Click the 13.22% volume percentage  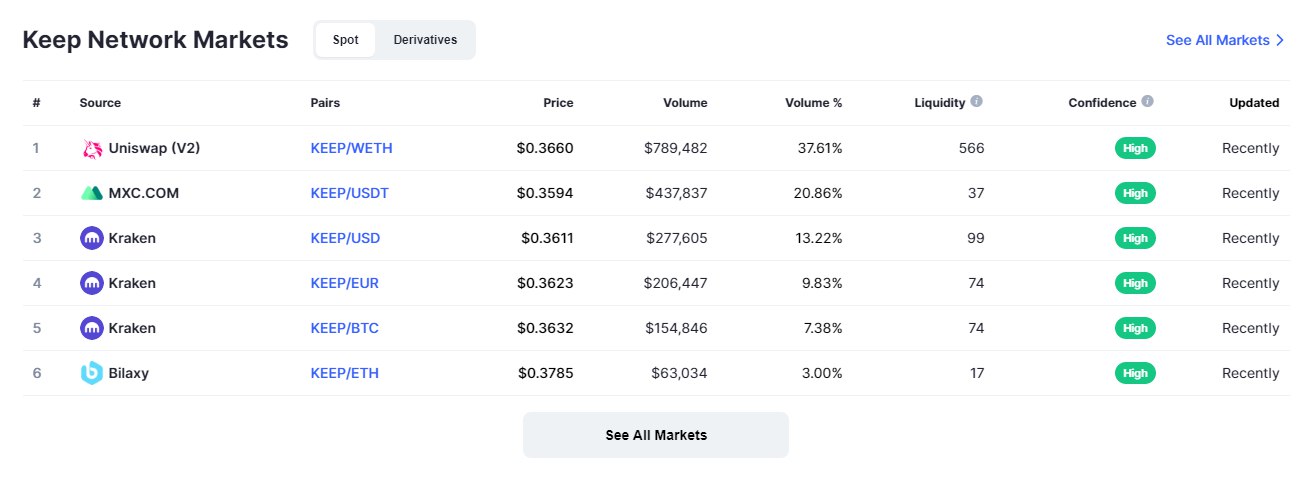[818, 238]
